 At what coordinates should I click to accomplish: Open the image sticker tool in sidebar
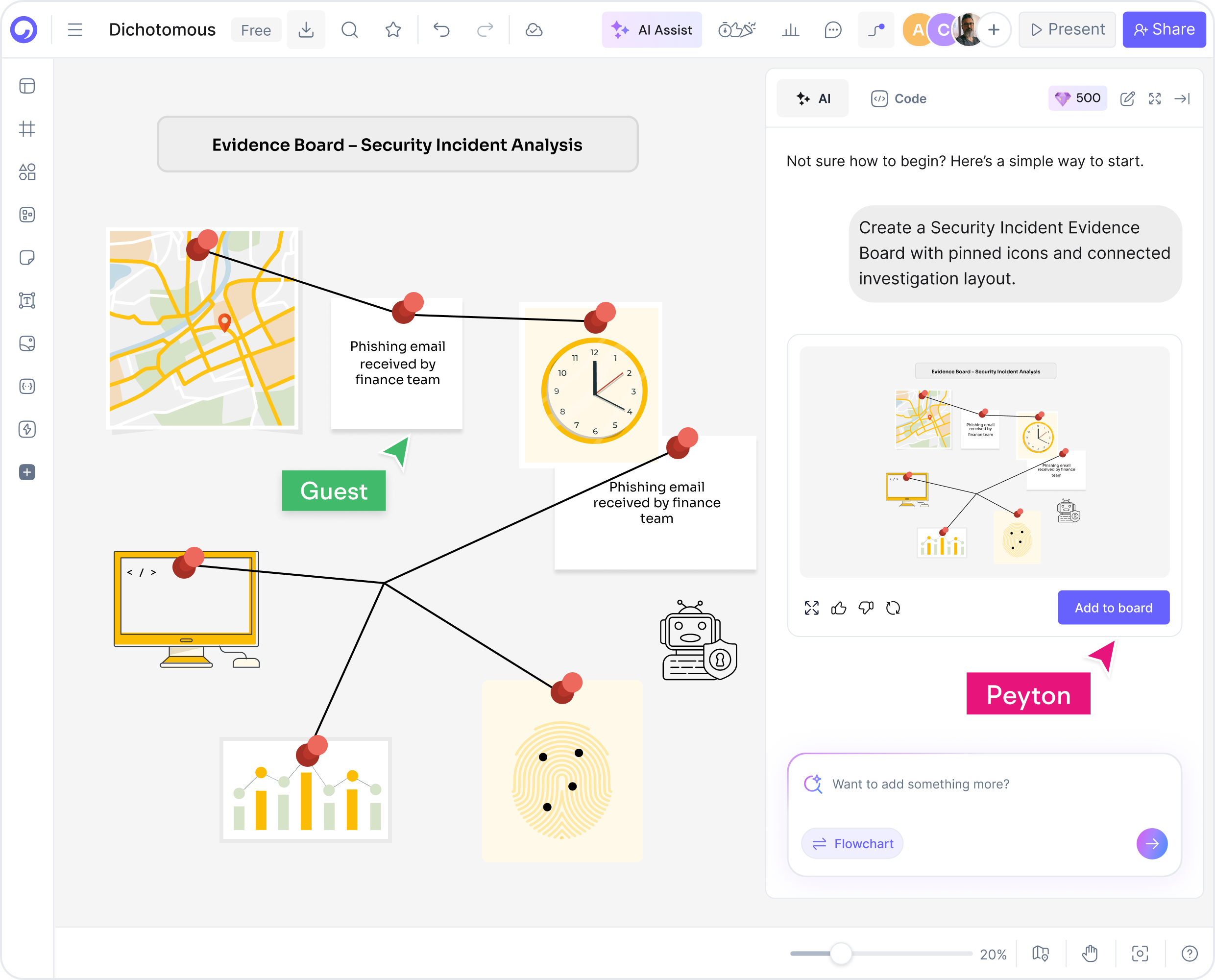tap(27, 343)
